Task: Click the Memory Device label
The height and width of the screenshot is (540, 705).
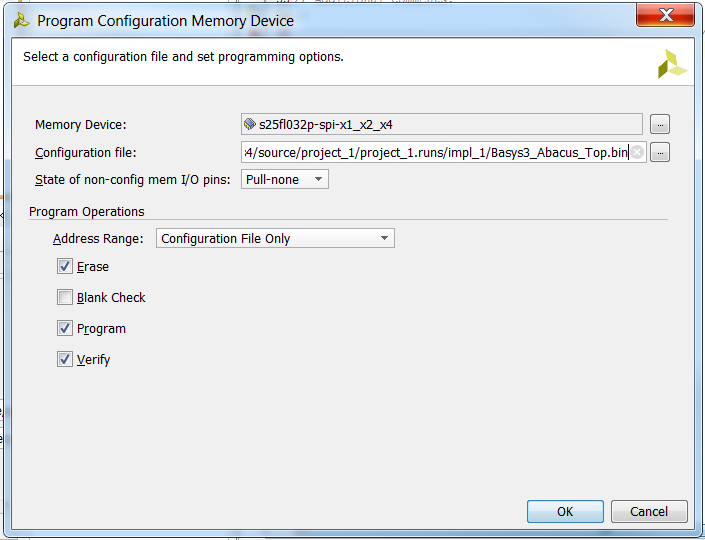Action: coord(81,125)
